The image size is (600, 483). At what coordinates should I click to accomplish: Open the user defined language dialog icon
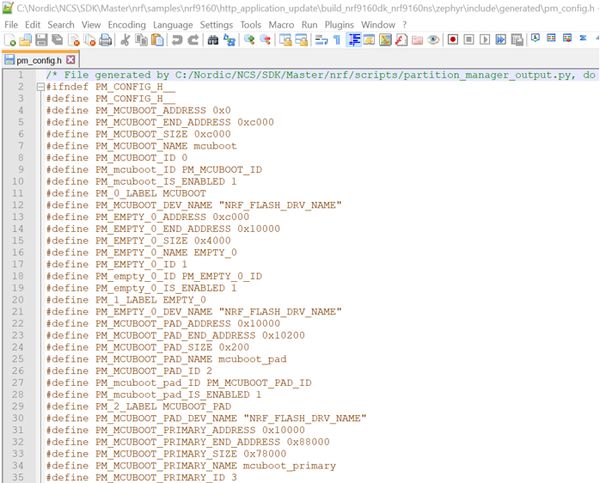coord(369,40)
